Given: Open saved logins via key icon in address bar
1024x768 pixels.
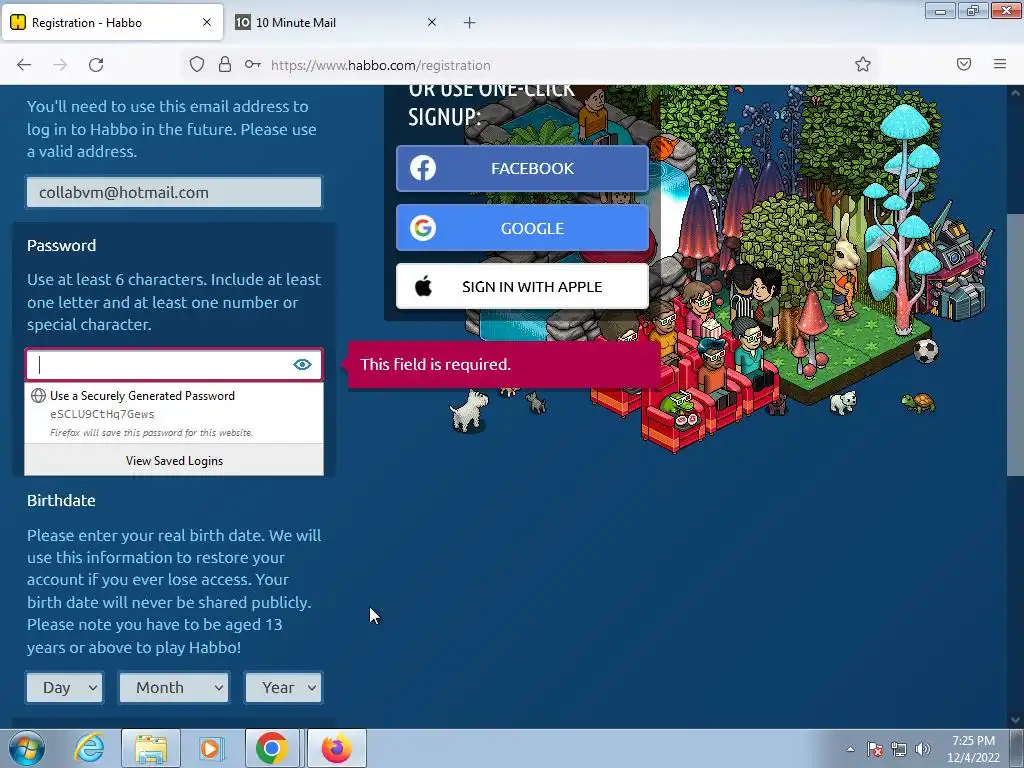Looking at the screenshot, I should click(x=253, y=64).
